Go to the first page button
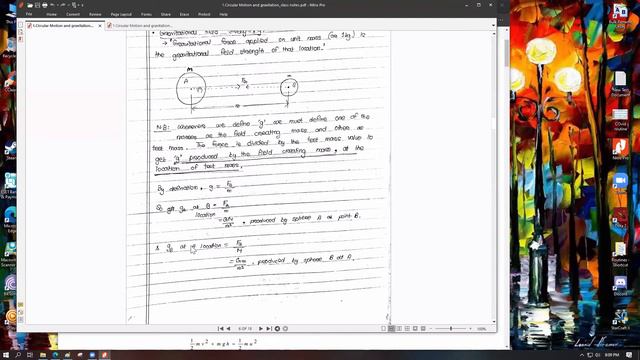 click(220, 329)
